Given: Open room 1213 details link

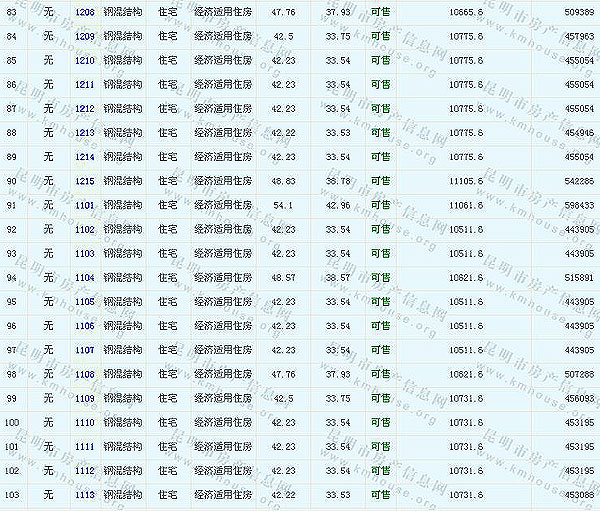Looking at the screenshot, I should tap(85, 132).
